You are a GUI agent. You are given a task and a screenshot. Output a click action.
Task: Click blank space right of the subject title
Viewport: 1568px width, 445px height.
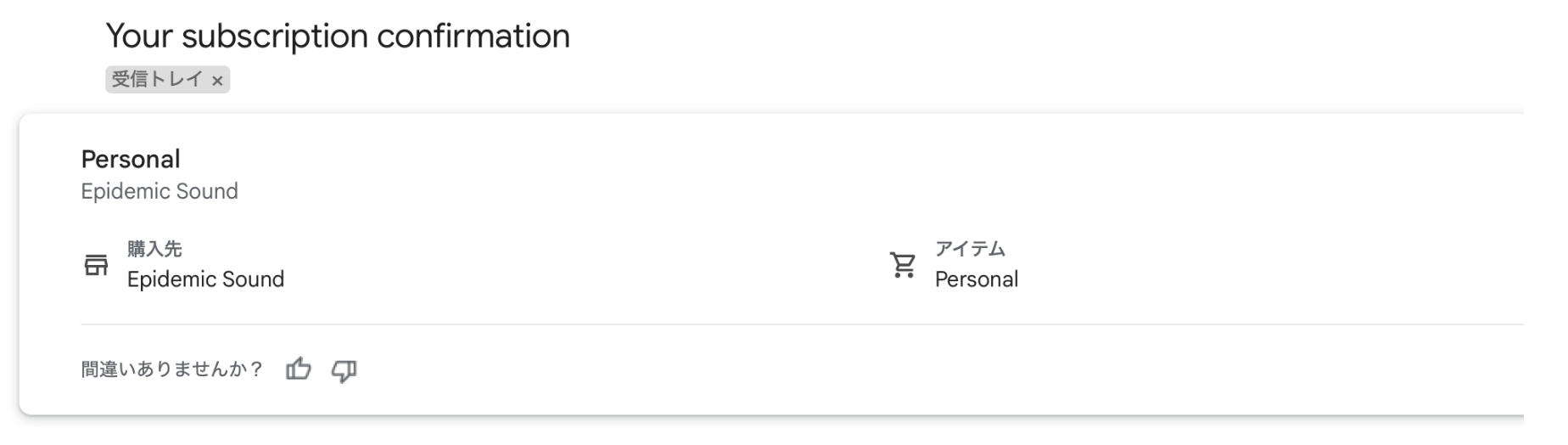[1018, 36]
